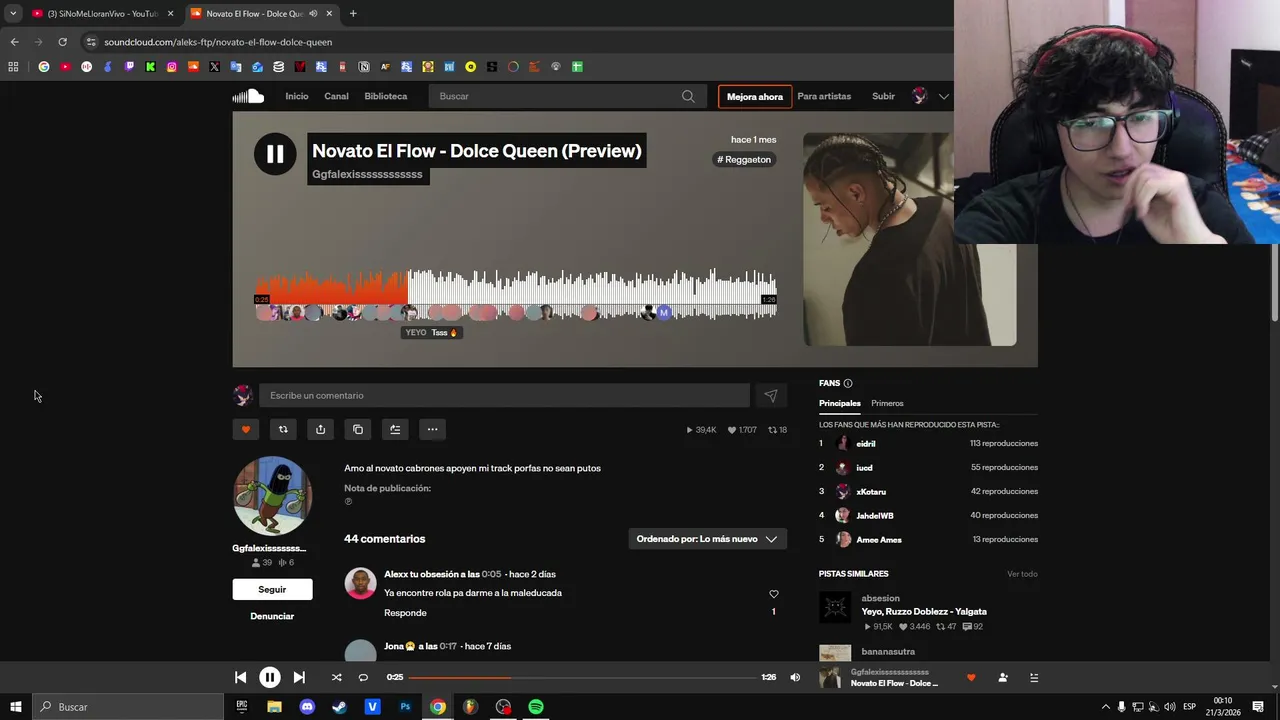Image resolution: width=1280 pixels, height=720 pixels.
Task: Open the Kick bookmark icon
Action: click(x=150, y=67)
